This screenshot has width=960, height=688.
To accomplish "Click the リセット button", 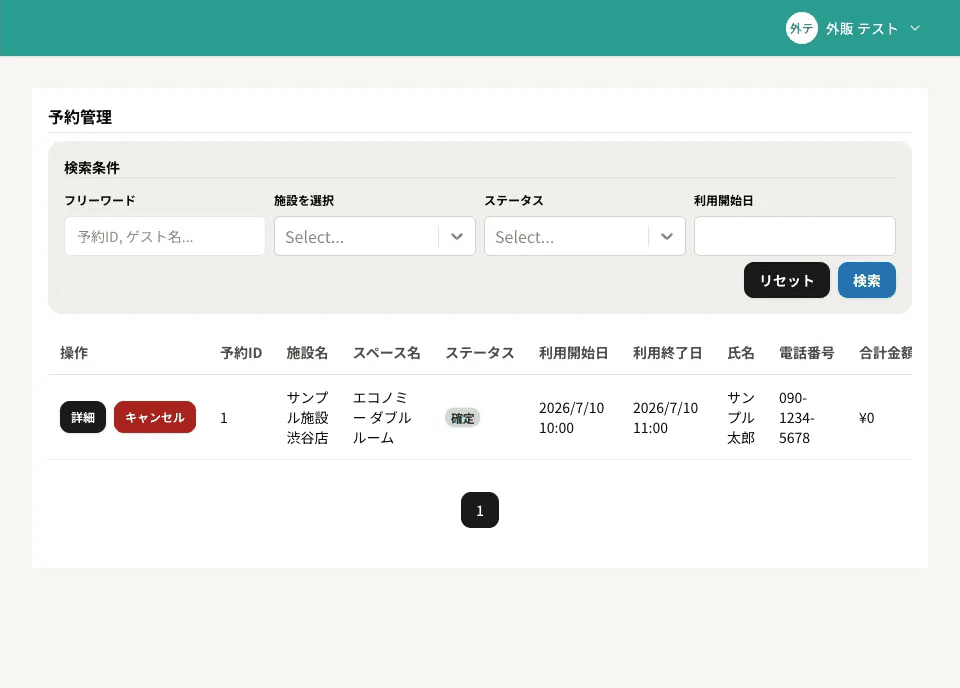I will [787, 280].
